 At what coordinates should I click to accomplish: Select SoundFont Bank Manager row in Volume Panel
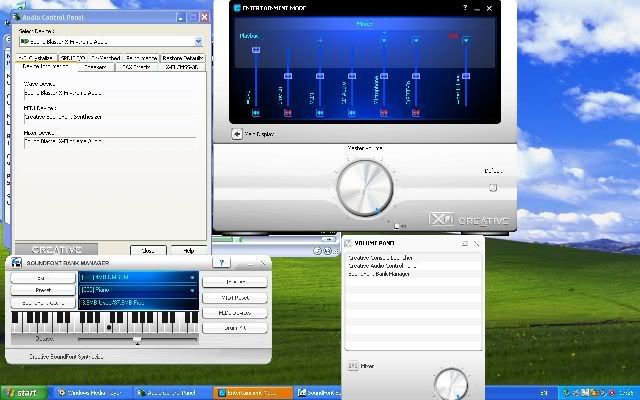click(x=413, y=274)
